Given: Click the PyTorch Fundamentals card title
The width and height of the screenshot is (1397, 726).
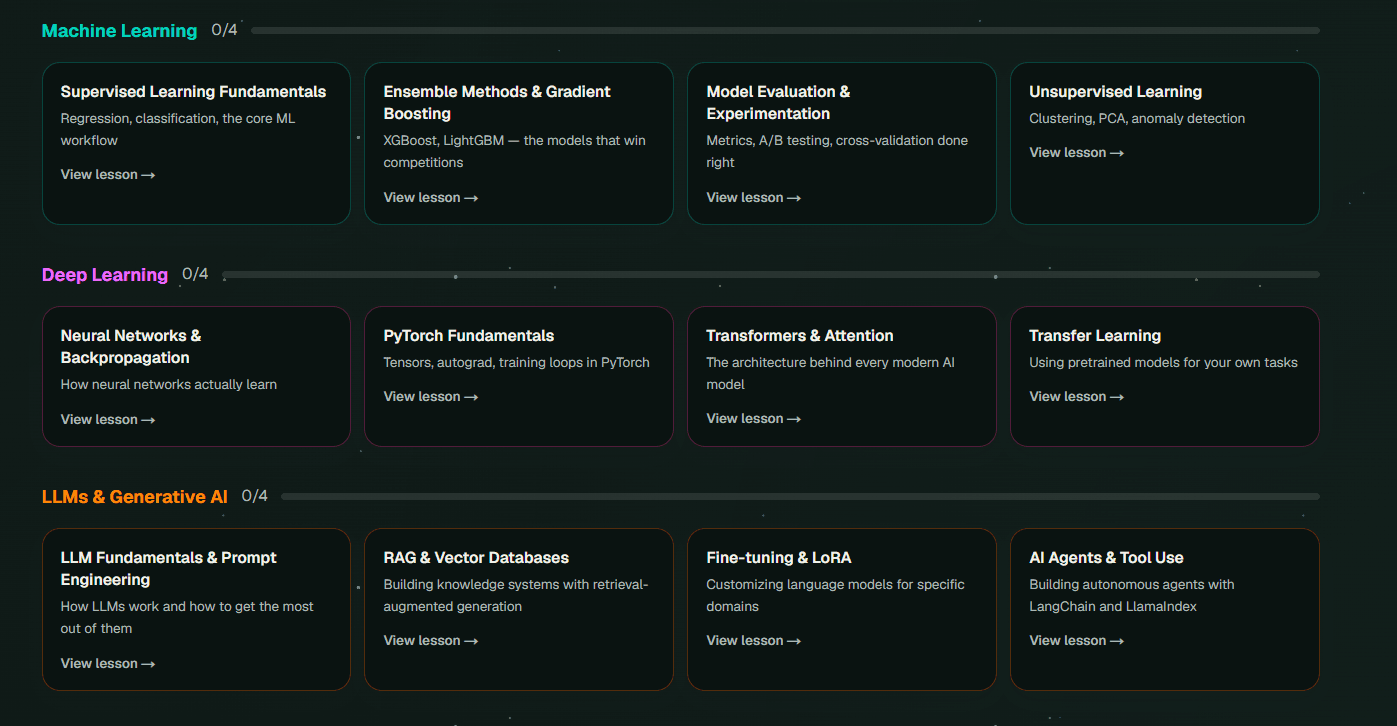Looking at the screenshot, I should 469,336.
